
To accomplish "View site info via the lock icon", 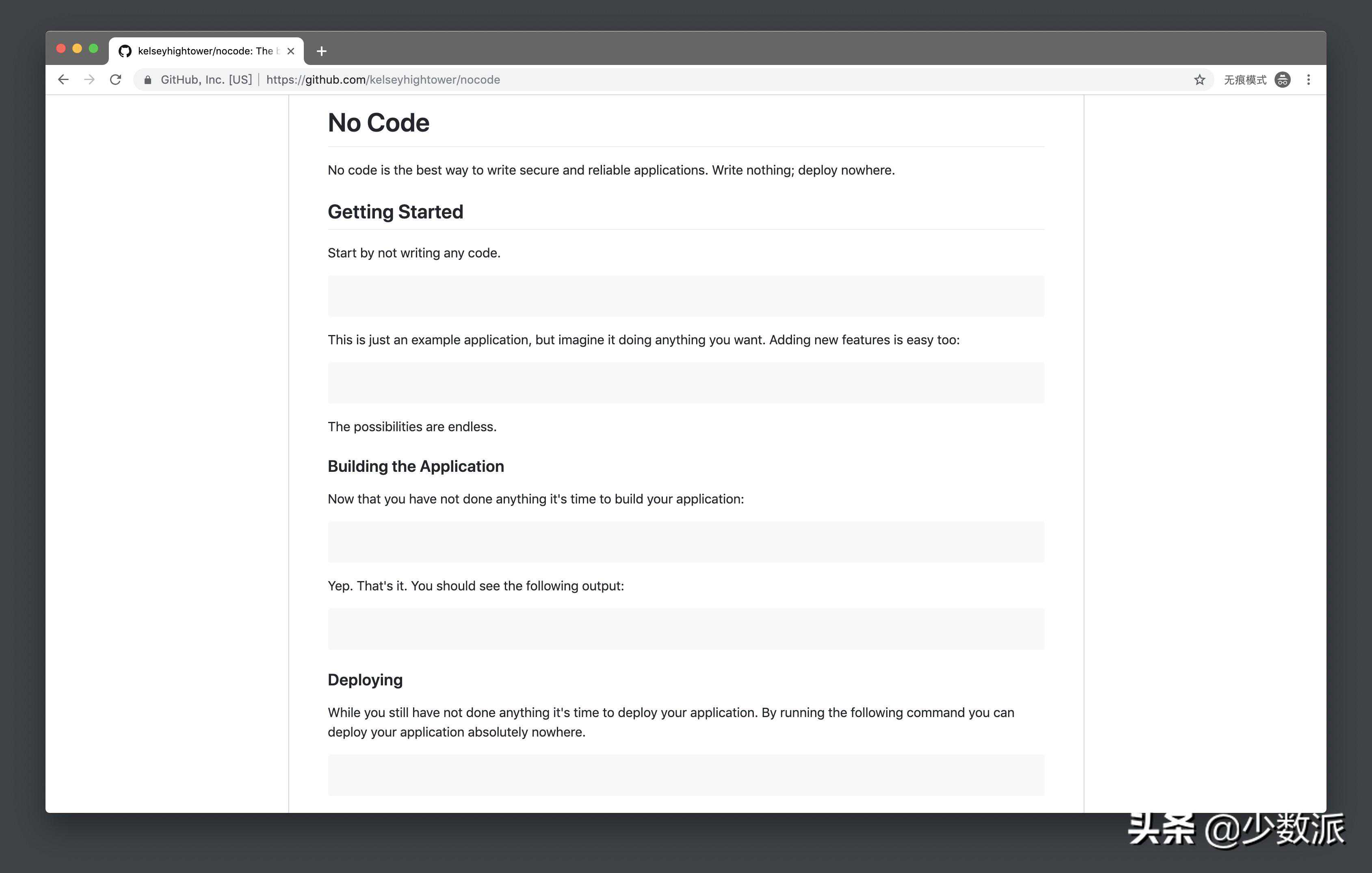I will 147,80.
